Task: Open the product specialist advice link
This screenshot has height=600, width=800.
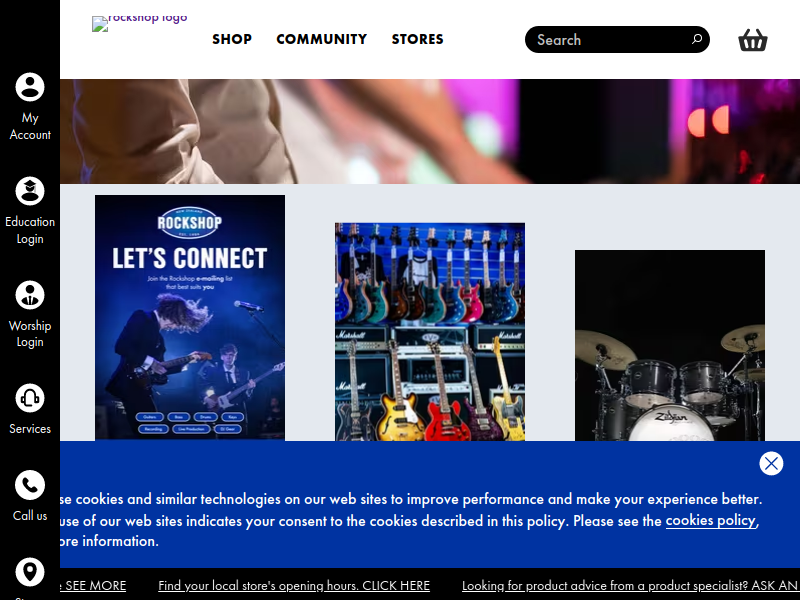Action: click(x=631, y=586)
